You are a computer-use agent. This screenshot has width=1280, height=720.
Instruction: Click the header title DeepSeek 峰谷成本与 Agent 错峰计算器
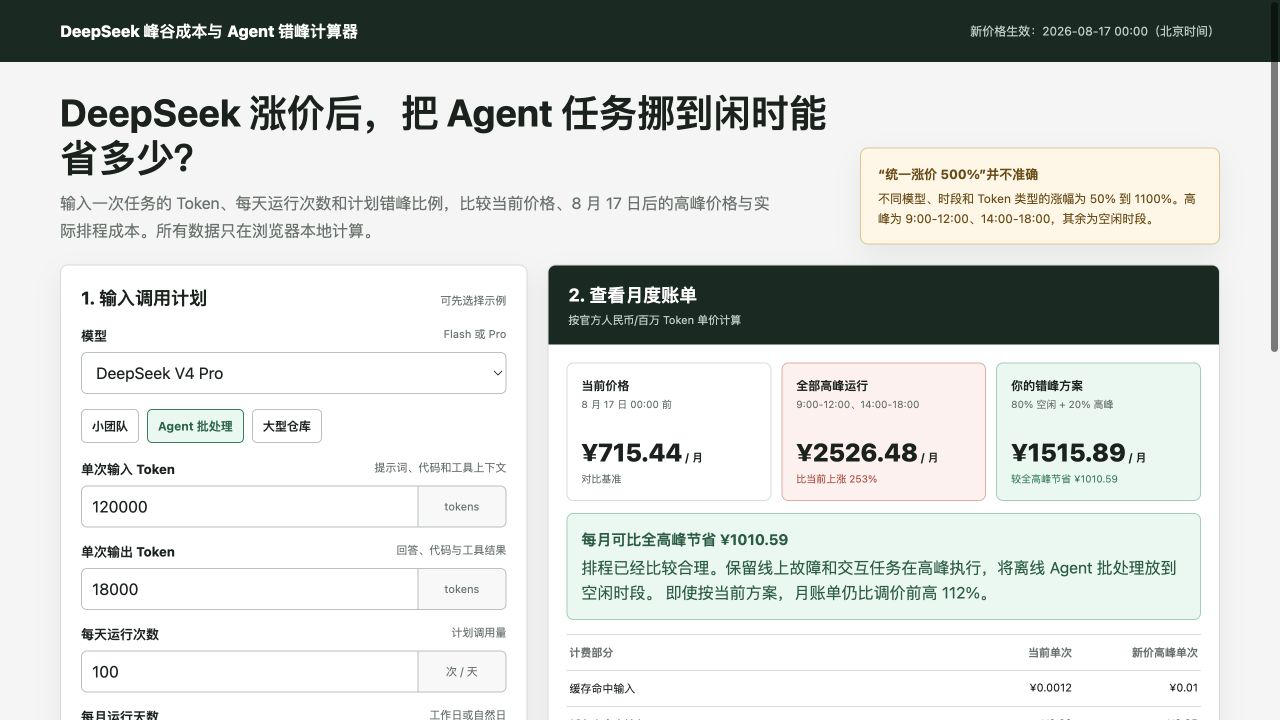pyautogui.click(x=209, y=31)
